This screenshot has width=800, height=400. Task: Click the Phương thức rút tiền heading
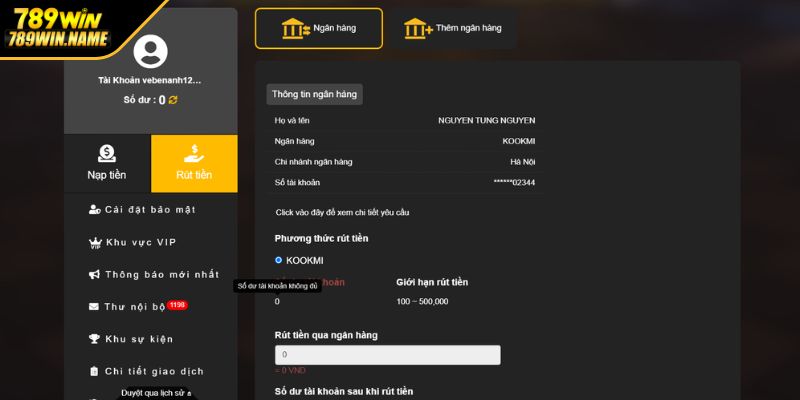click(x=321, y=238)
